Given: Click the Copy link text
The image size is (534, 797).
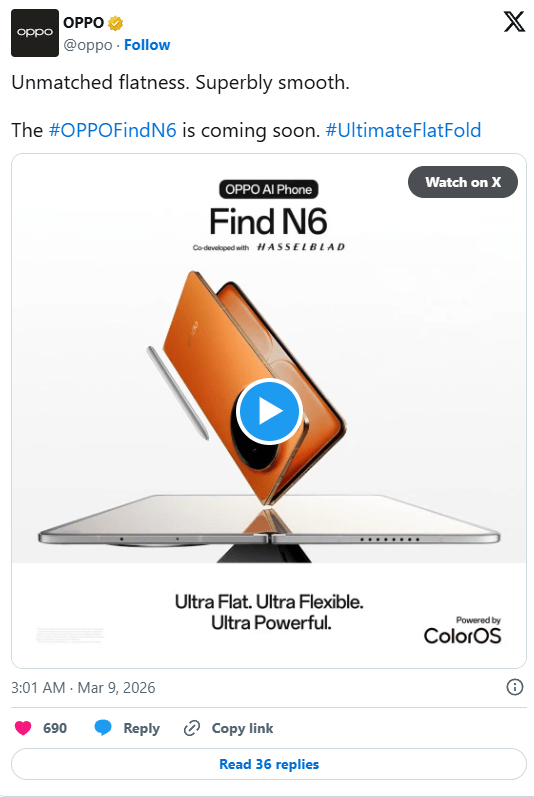Looking at the screenshot, I should (242, 728).
